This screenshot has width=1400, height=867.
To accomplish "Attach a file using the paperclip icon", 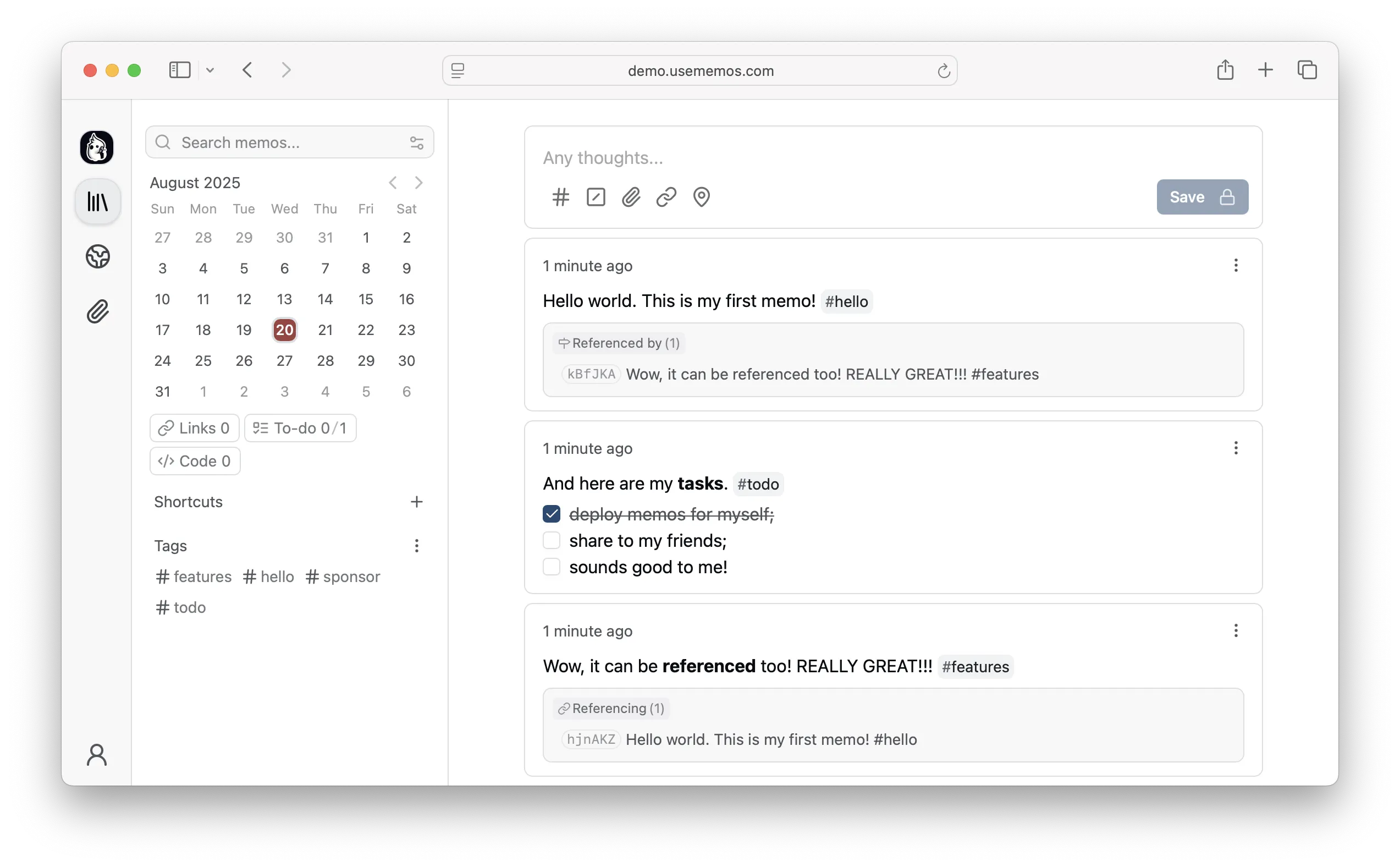I will [x=630, y=197].
